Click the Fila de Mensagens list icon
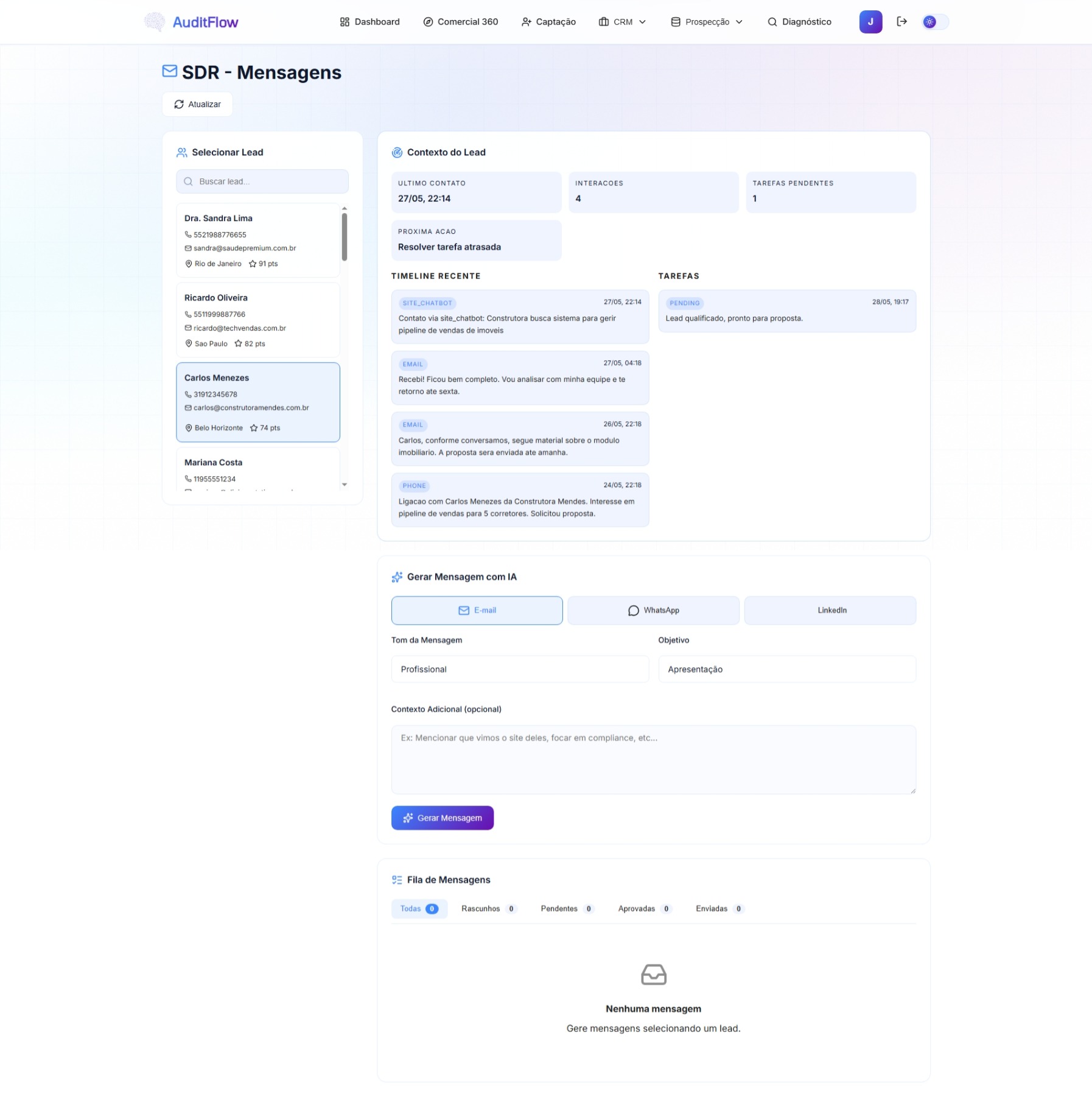This screenshot has height=1116, width=1092. 397,880
